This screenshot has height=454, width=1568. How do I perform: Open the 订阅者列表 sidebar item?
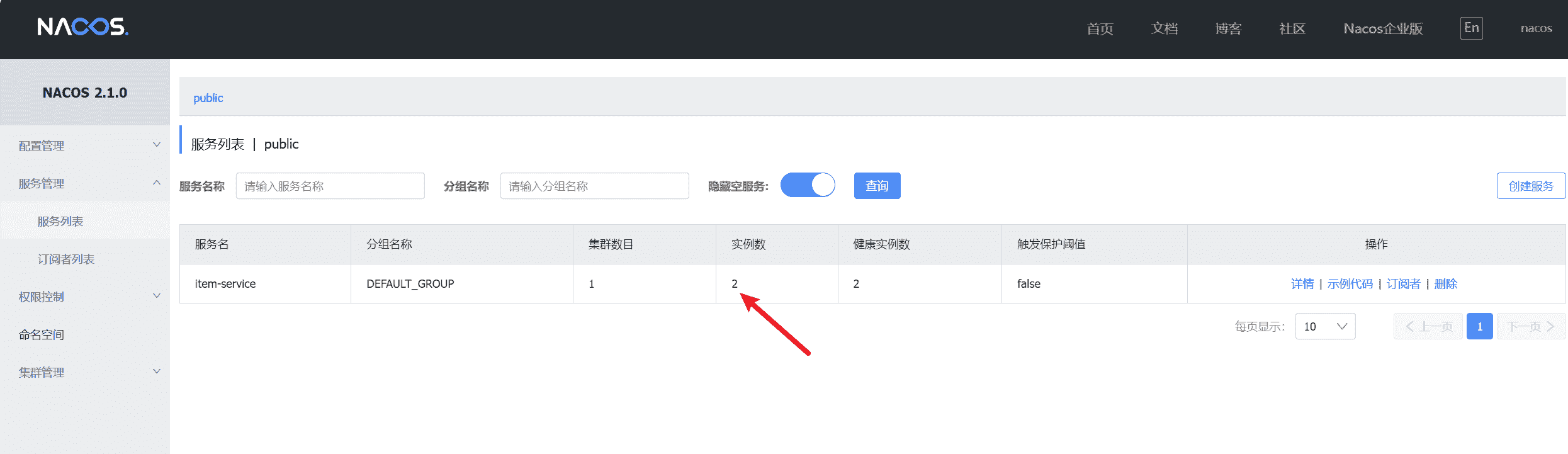tap(66, 259)
